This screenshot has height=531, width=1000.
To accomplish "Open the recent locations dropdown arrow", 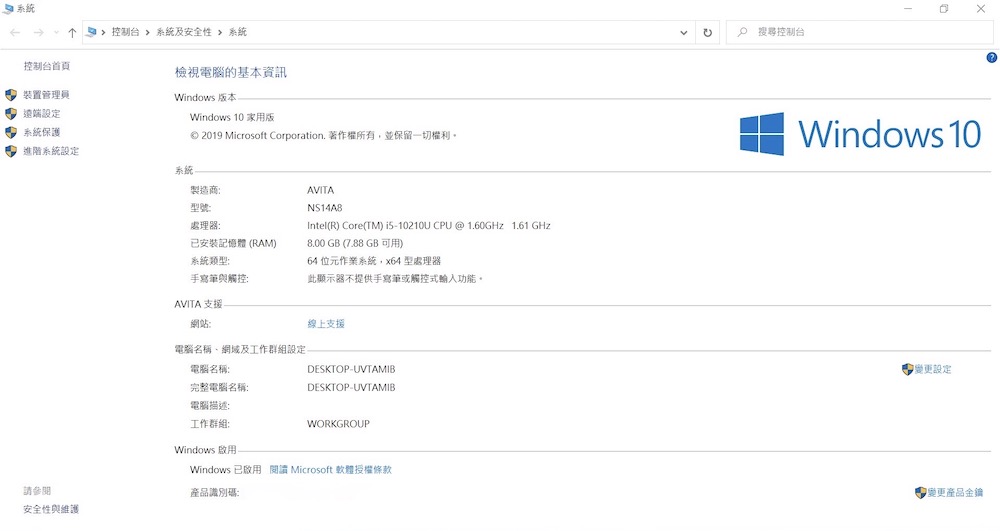I will 55,33.
